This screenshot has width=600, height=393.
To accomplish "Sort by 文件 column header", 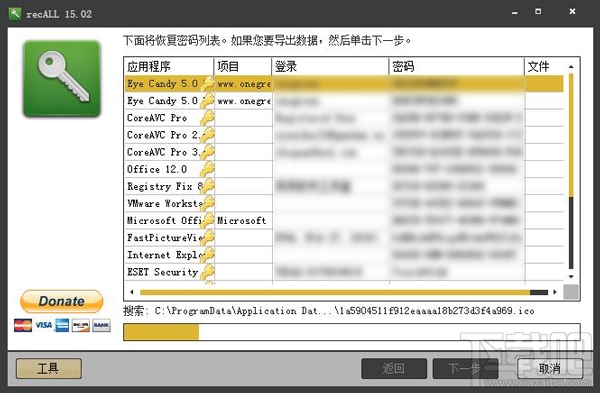I will (x=544, y=67).
